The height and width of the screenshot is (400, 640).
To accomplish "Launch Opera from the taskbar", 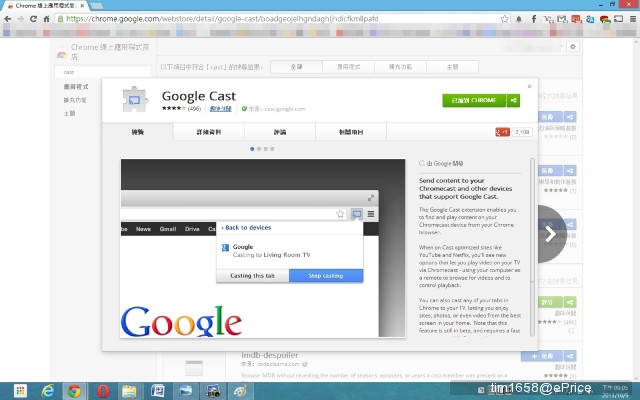I will 102,391.
